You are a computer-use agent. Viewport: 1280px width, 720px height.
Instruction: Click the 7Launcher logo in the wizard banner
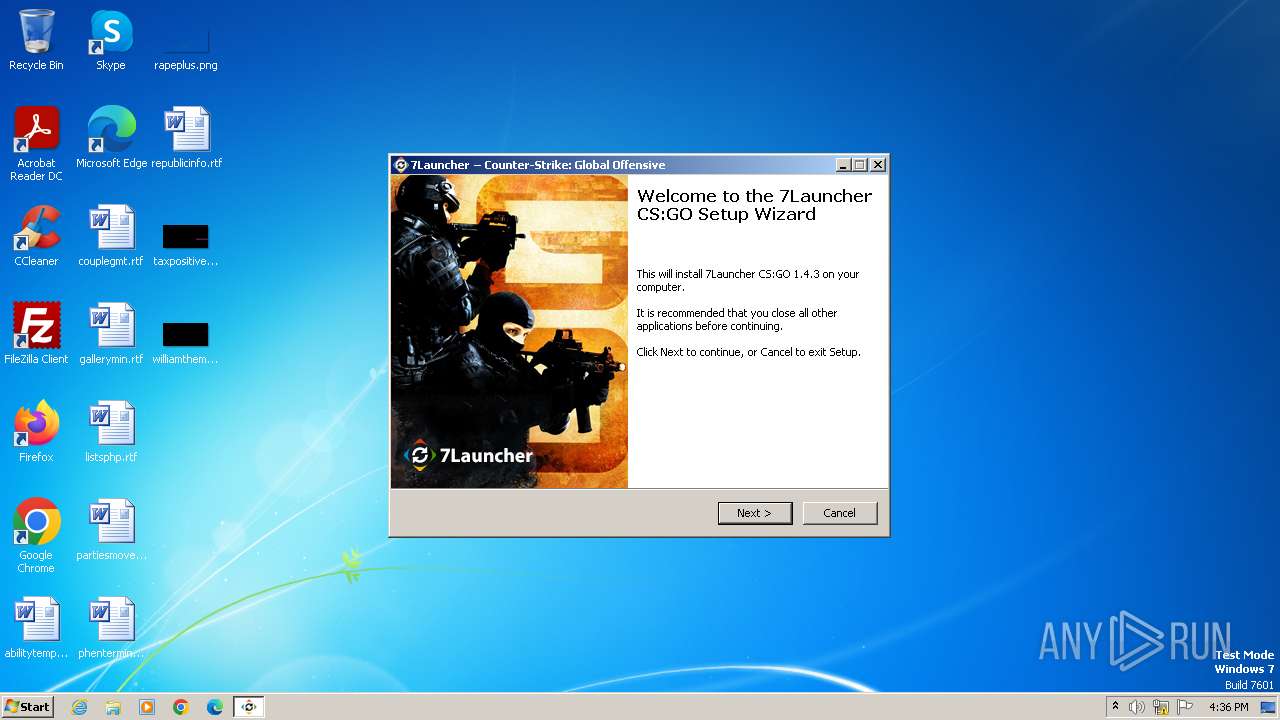[x=468, y=456]
